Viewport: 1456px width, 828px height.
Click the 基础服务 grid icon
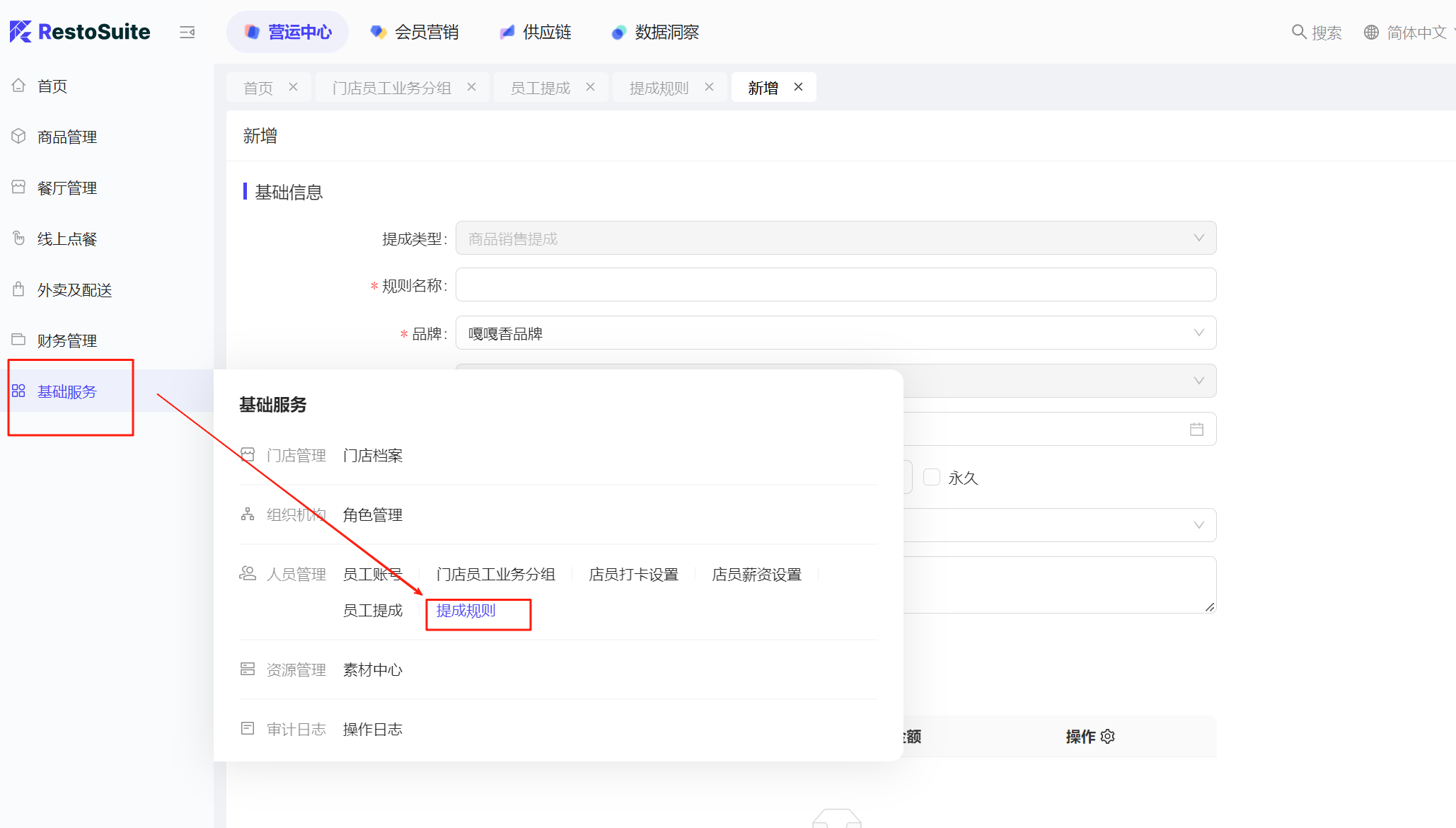point(18,391)
